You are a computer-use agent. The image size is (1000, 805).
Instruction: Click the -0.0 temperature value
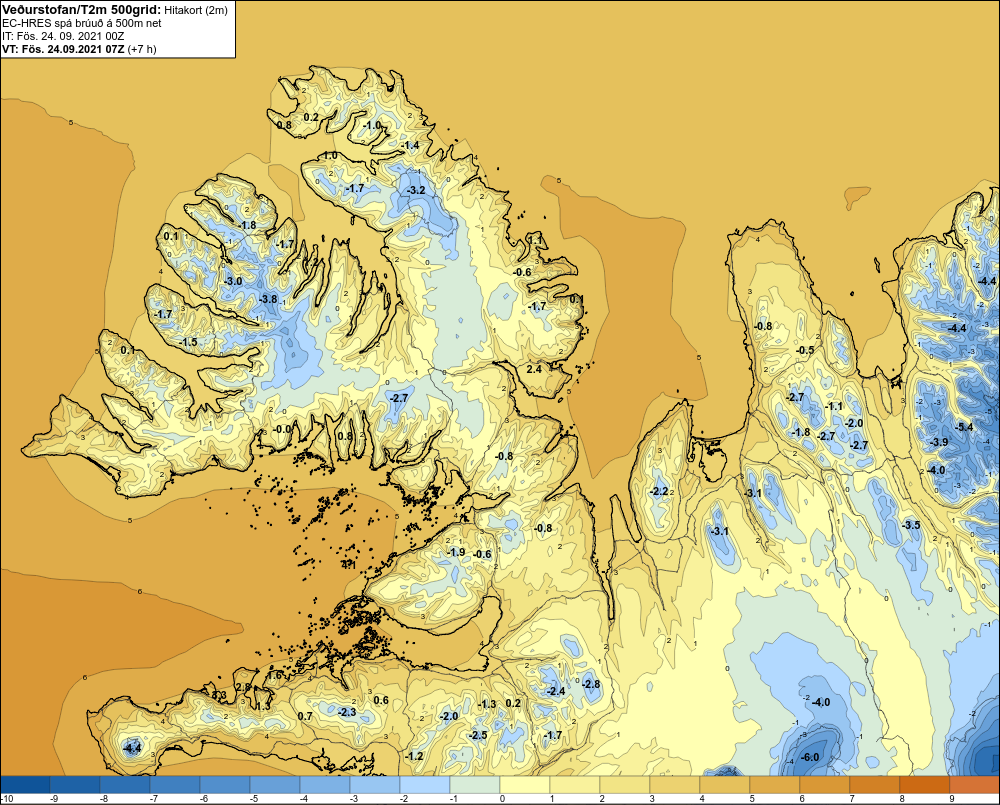(x=283, y=429)
